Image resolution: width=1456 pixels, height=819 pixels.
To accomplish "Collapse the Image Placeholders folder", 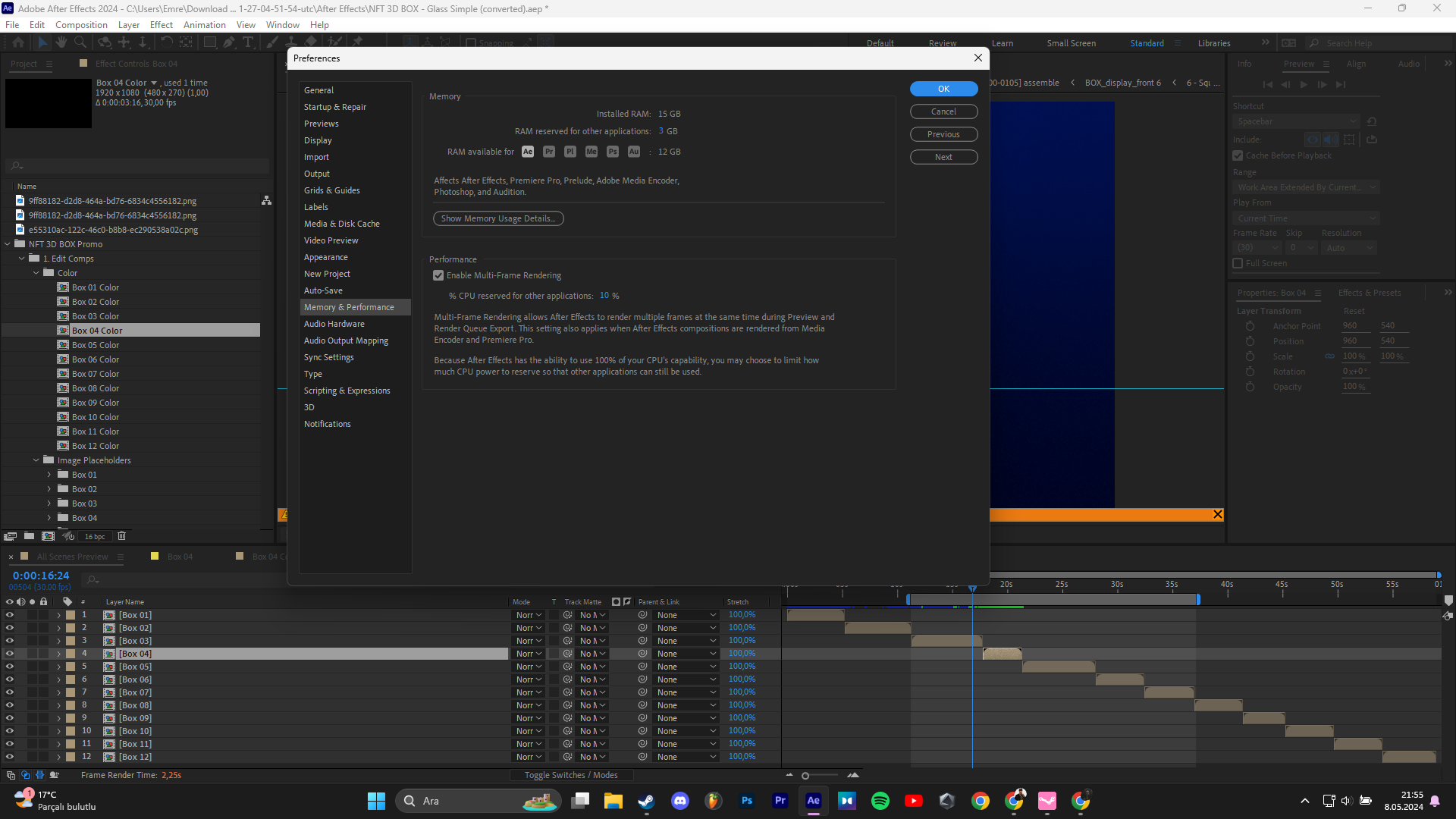I will click(x=36, y=460).
